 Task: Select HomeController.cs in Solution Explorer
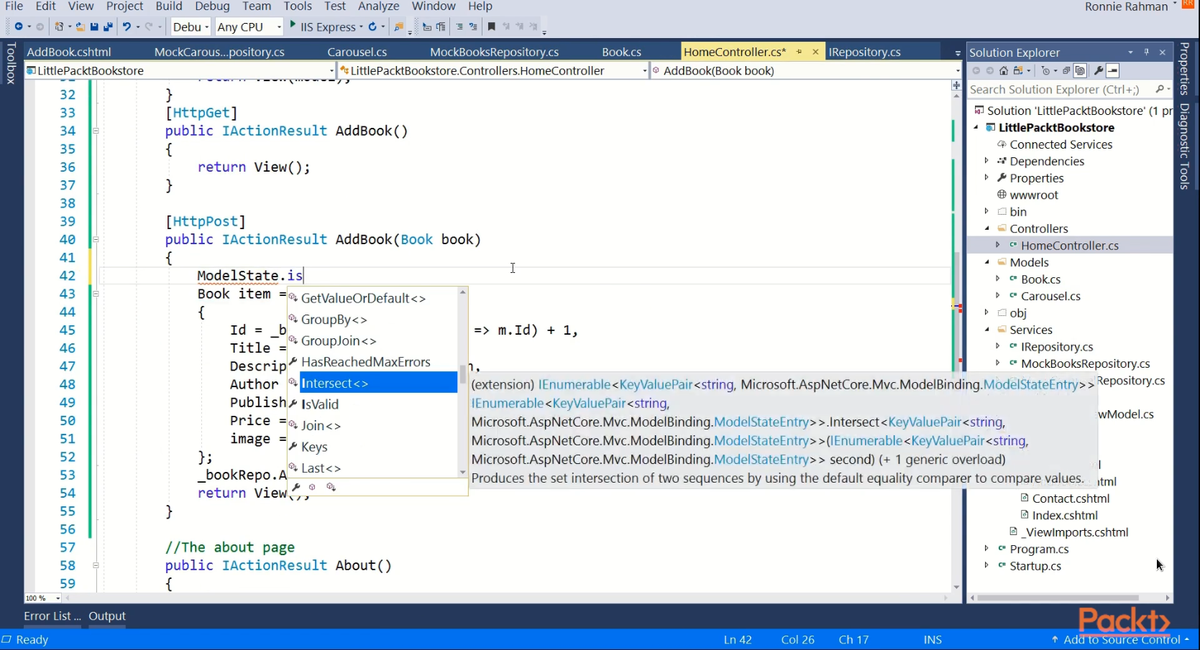click(1069, 245)
